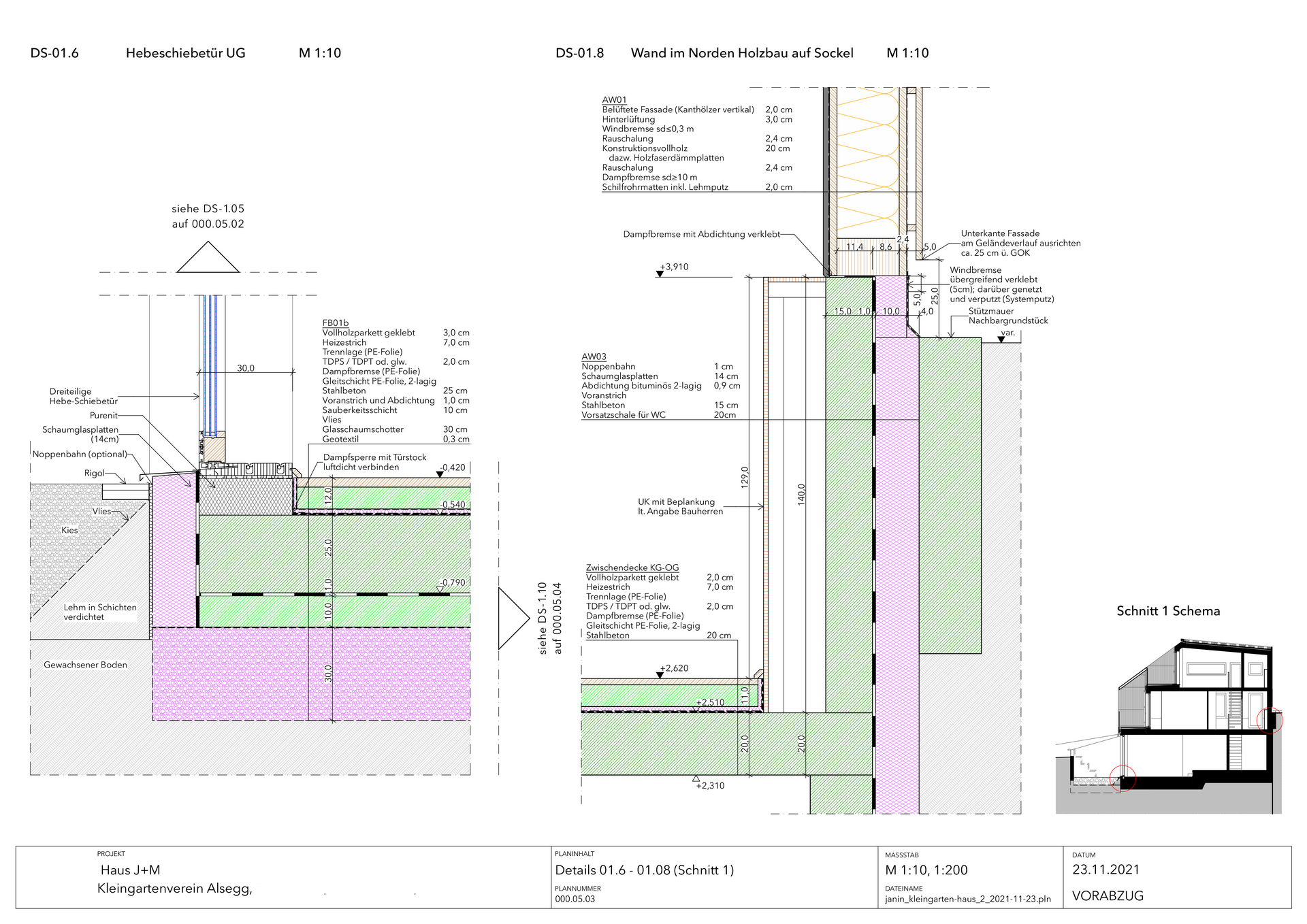Select the AW03 wall buildup heading

594,357
